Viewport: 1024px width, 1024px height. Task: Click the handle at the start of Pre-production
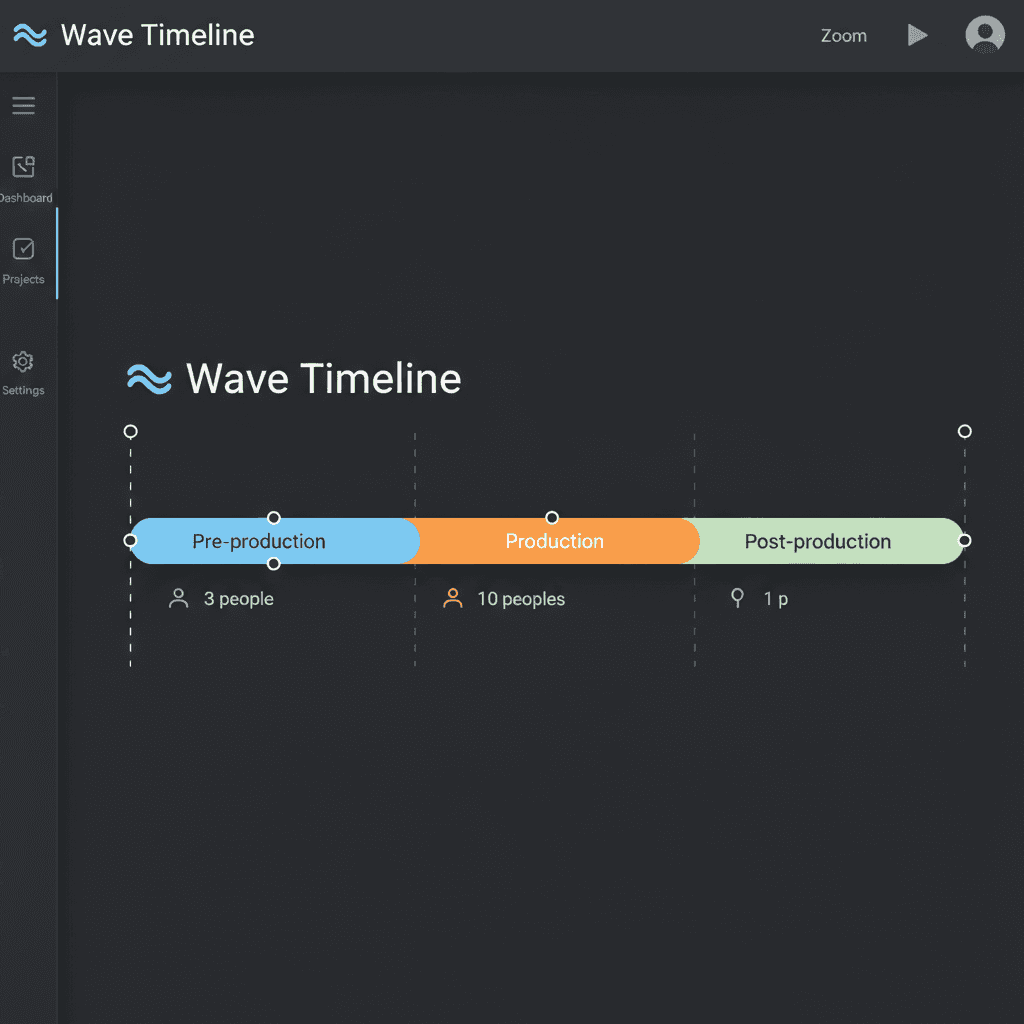(x=130, y=541)
